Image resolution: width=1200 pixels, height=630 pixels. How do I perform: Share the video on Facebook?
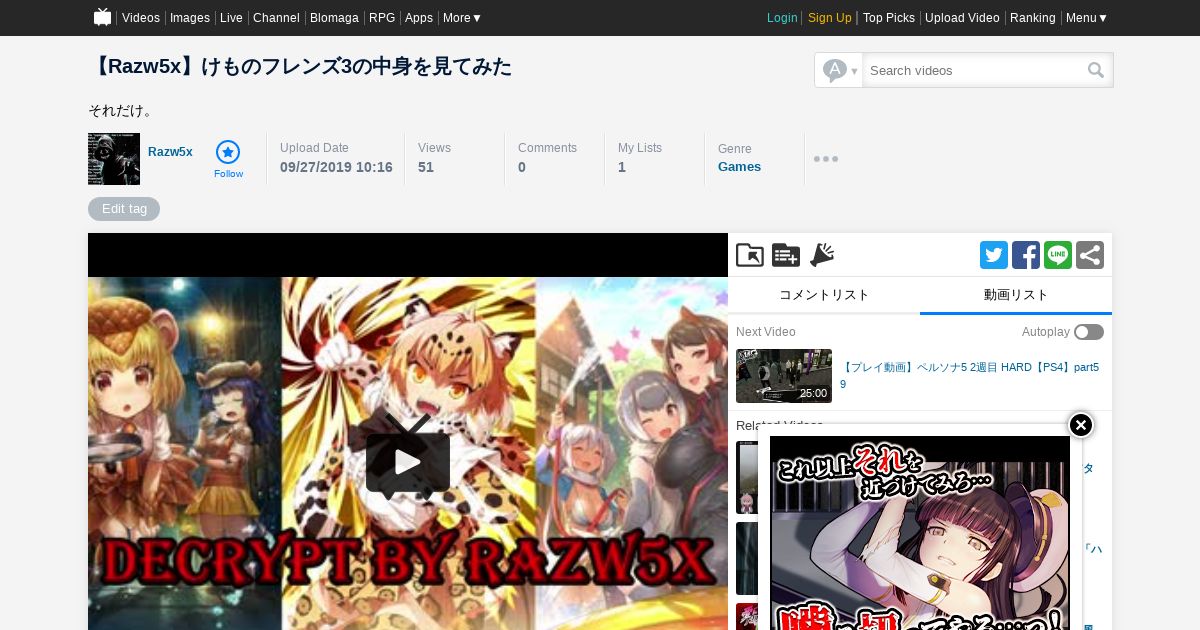click(x=1026, y=255)
